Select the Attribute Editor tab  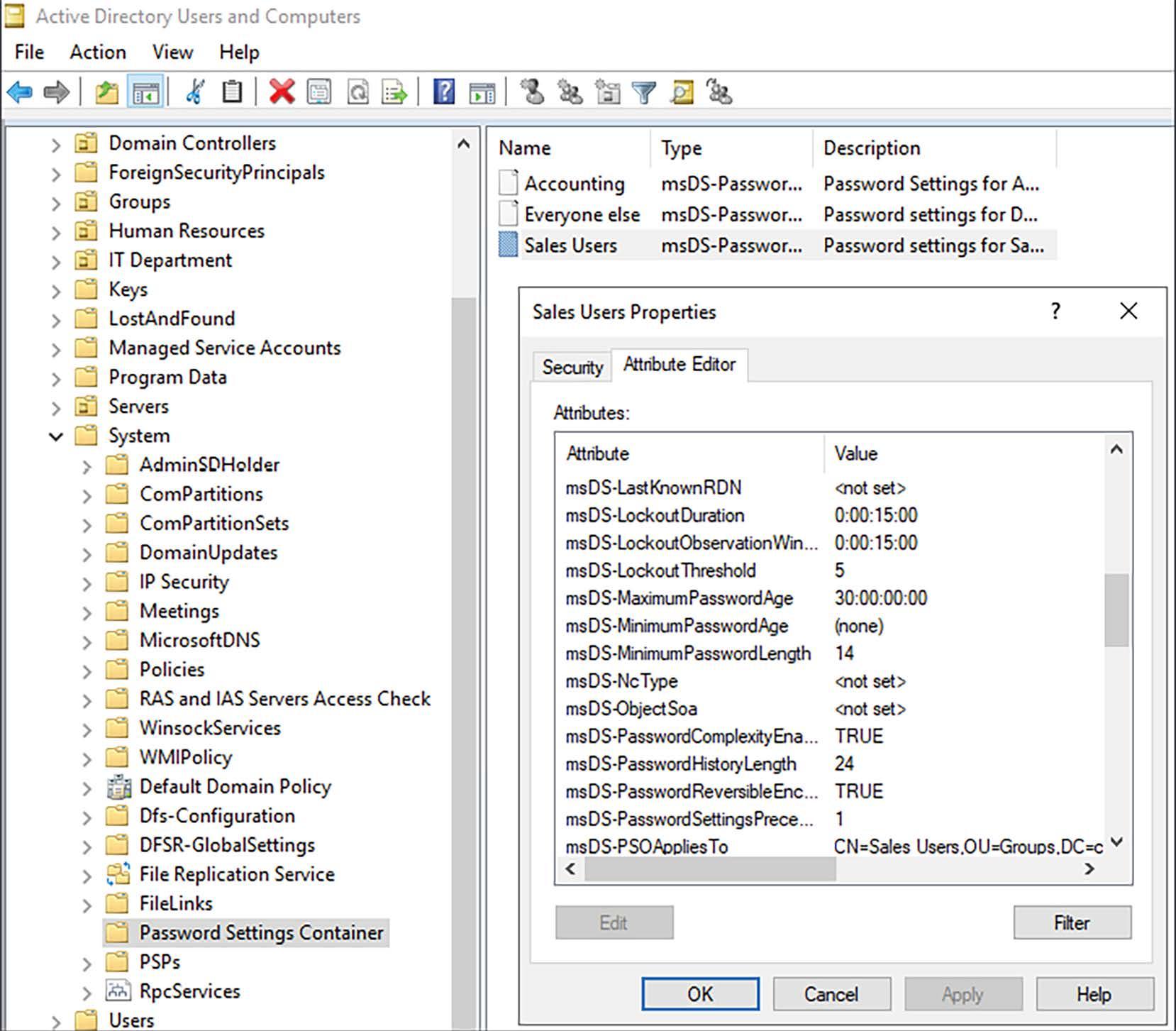point(679,364)
